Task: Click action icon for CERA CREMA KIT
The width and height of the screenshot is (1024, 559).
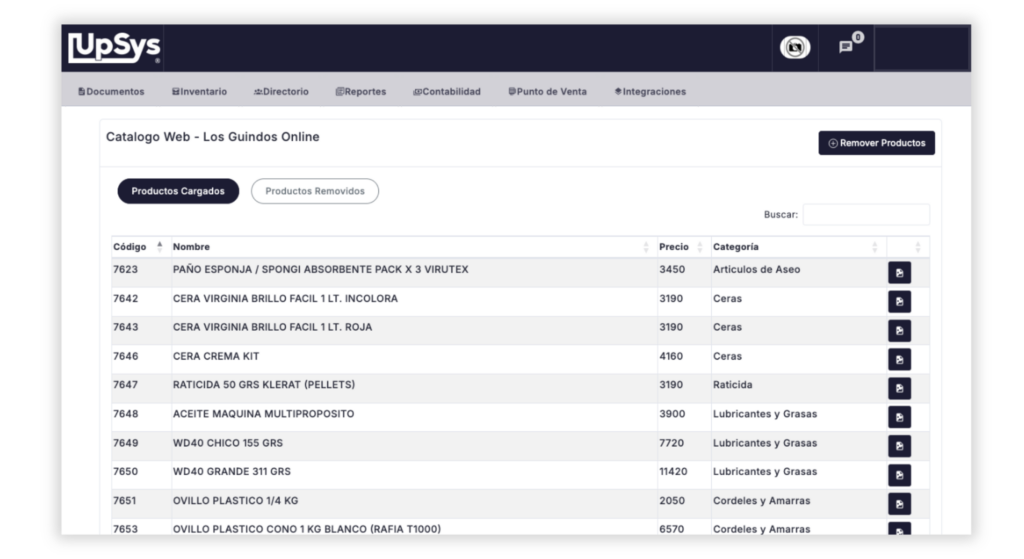Action: pyautogui.click(x=899, y=359)
